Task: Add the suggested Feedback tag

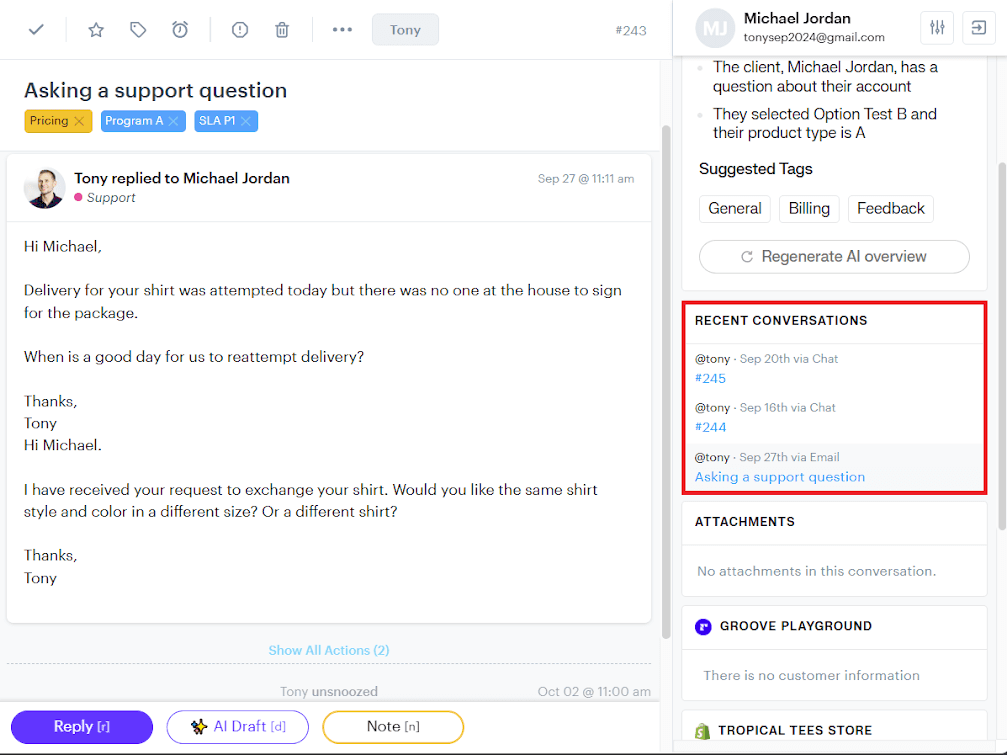Action: (x=890, y=208)
